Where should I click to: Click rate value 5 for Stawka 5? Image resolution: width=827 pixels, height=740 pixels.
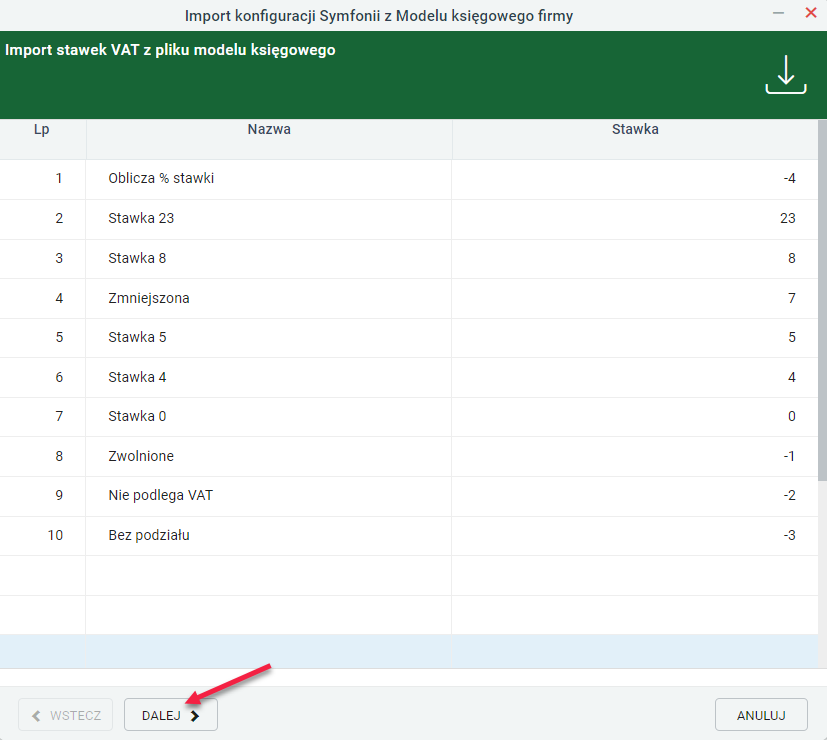pos(792,338)
